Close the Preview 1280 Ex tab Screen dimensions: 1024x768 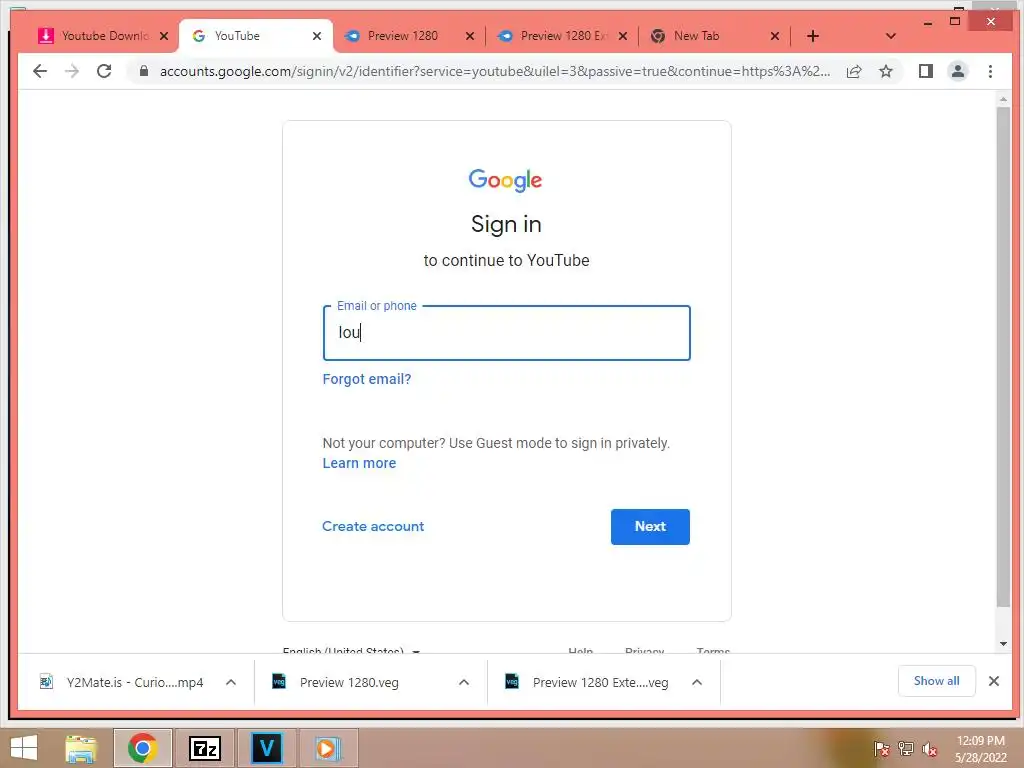(623, 36)
